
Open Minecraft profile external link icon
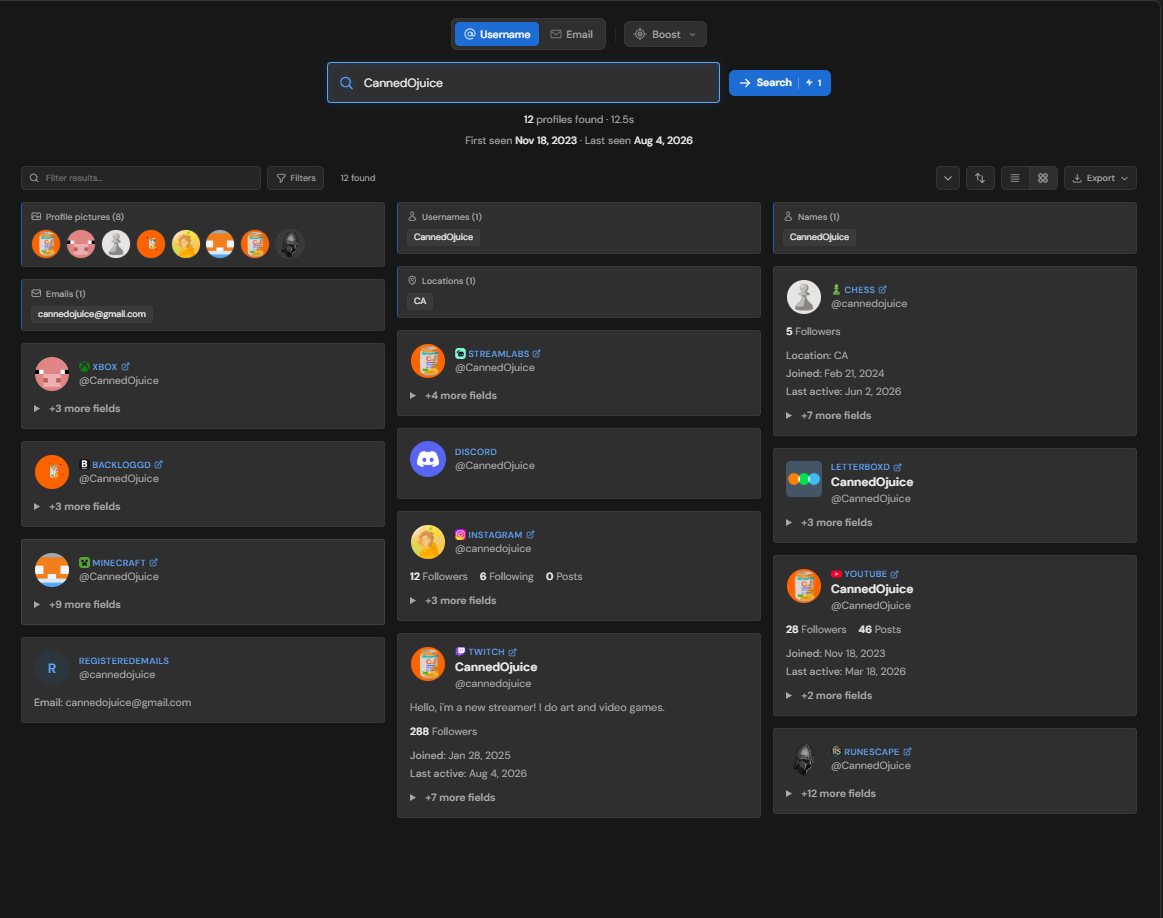click(154, 562)
